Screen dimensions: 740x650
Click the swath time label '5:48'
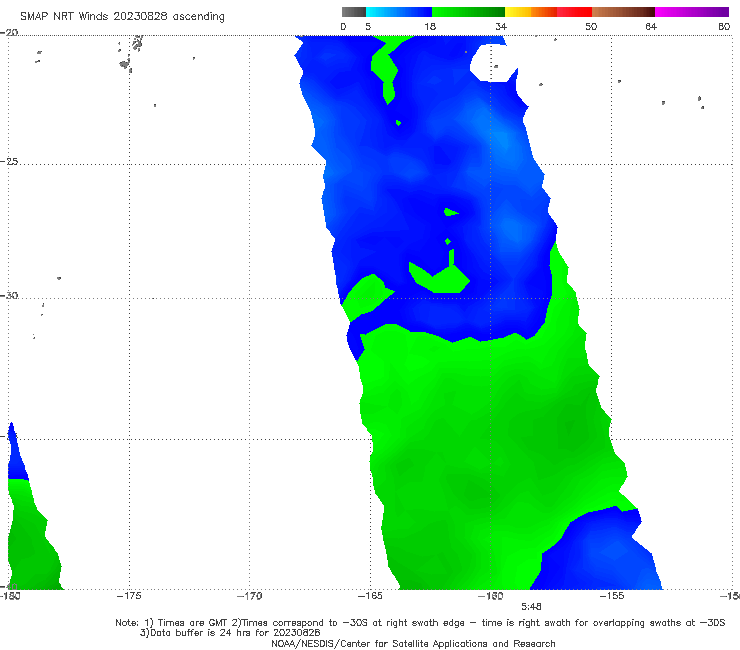(x=531, y=607)
